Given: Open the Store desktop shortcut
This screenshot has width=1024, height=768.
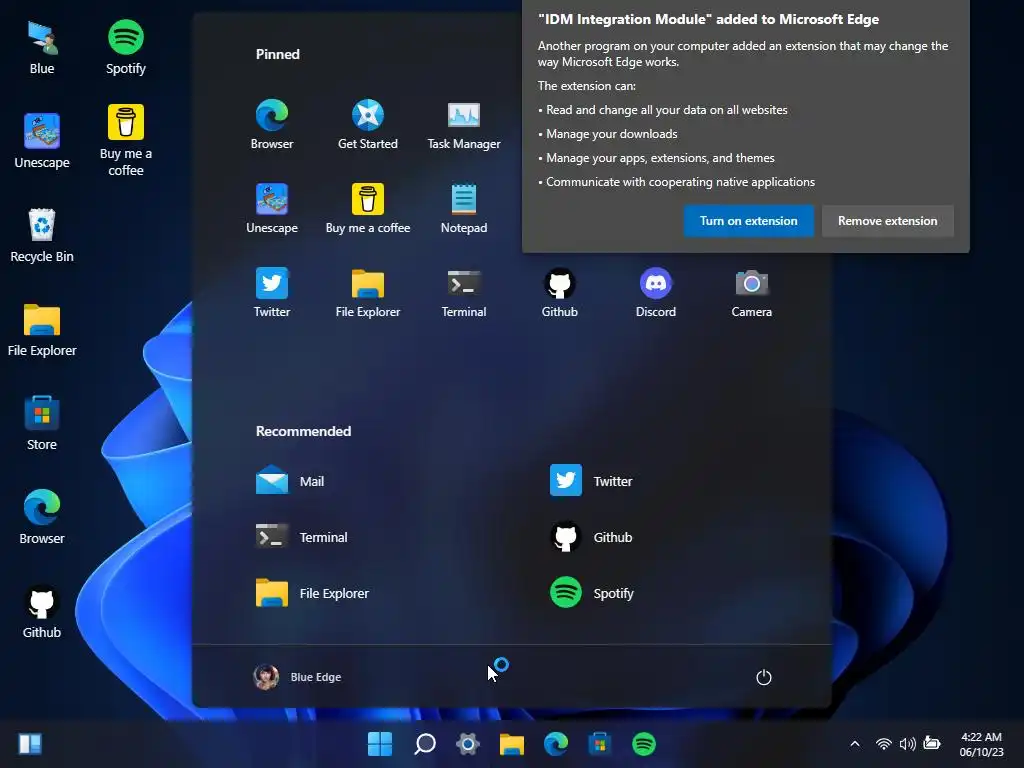Looking at the screenshot, I should click(42, 423).
